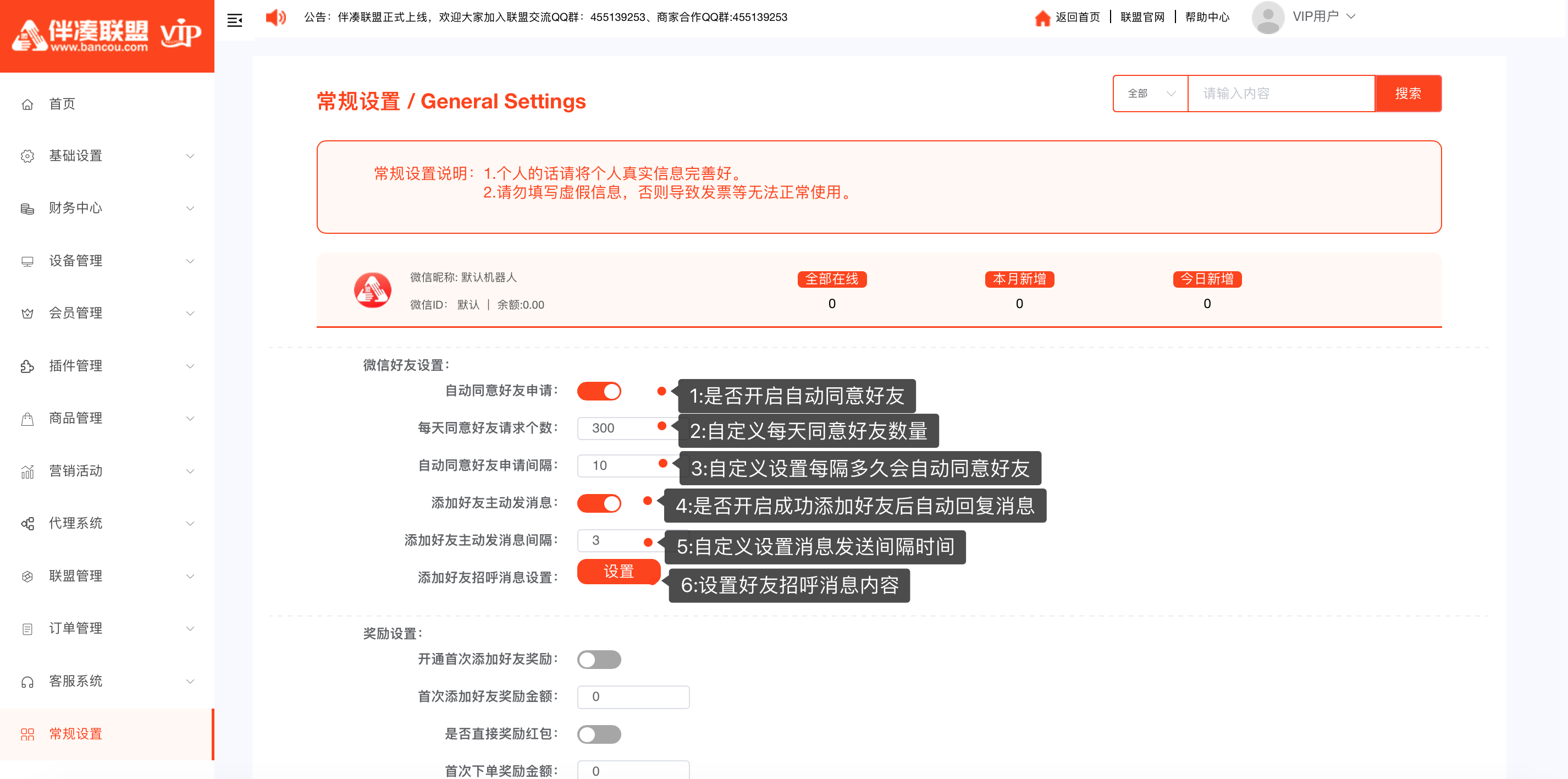Click the 首次下单奖励金额 field
The image size is (1568, 779).
633,770
